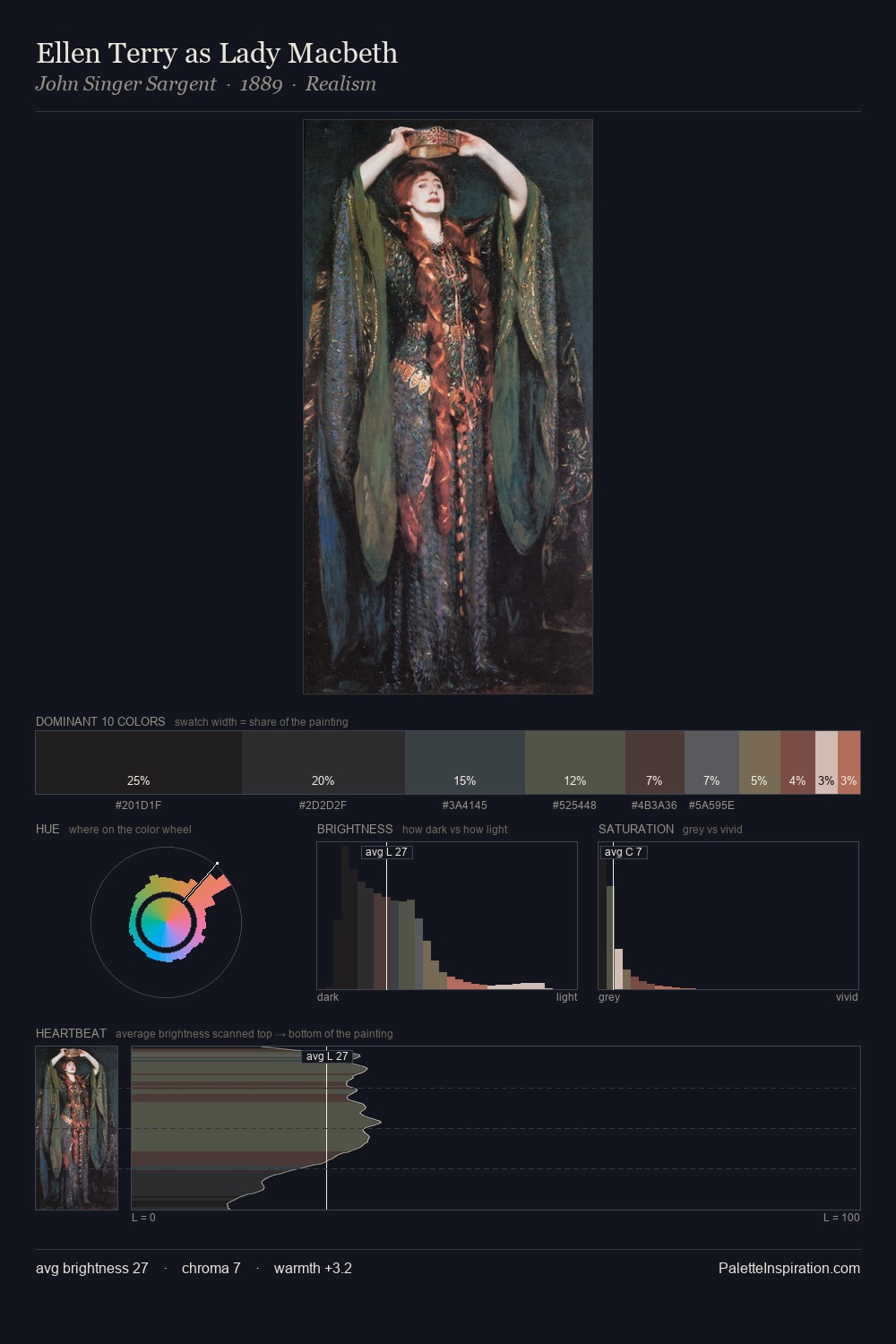Select the 7% grey swatch #5A595E
Screen dimensions: 896x1344
(711, 762)
